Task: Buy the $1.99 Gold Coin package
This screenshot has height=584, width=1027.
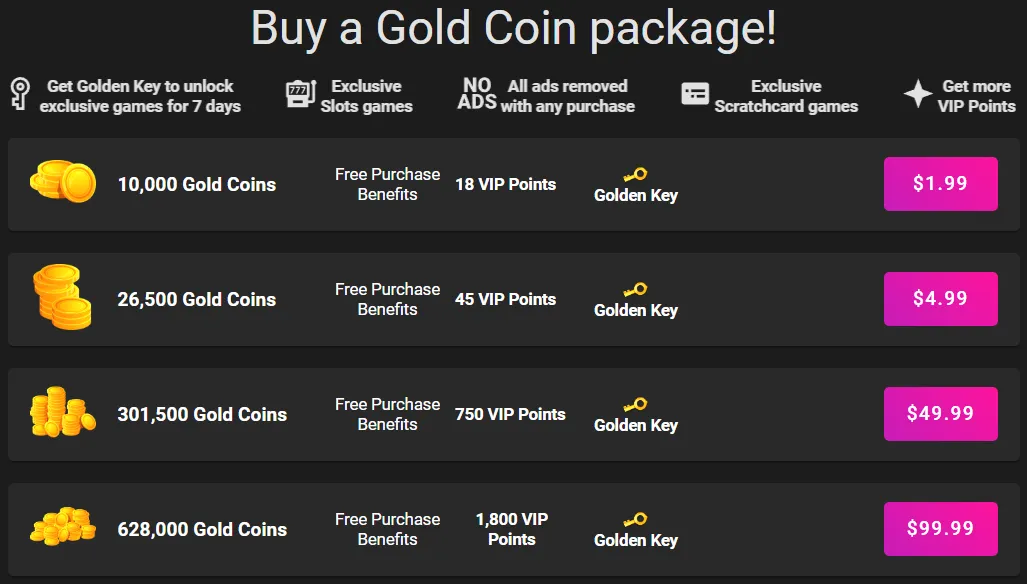Action: click(939, 184)
